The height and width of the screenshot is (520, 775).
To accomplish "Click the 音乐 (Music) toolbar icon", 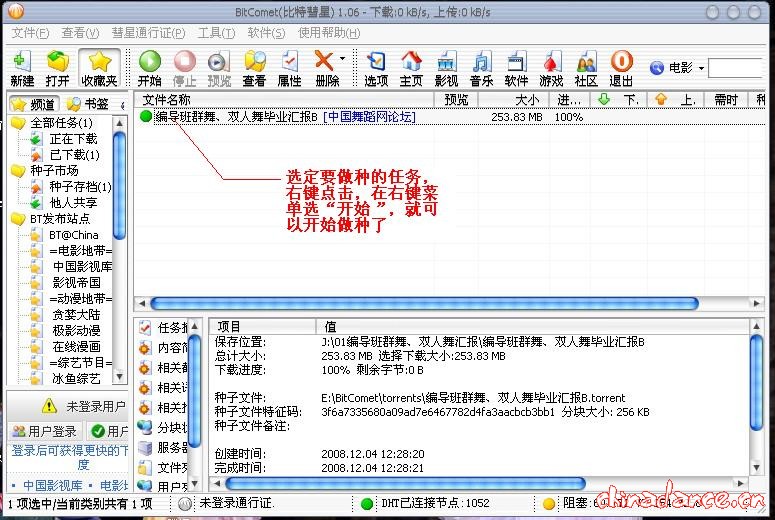I will pos(481,68).
